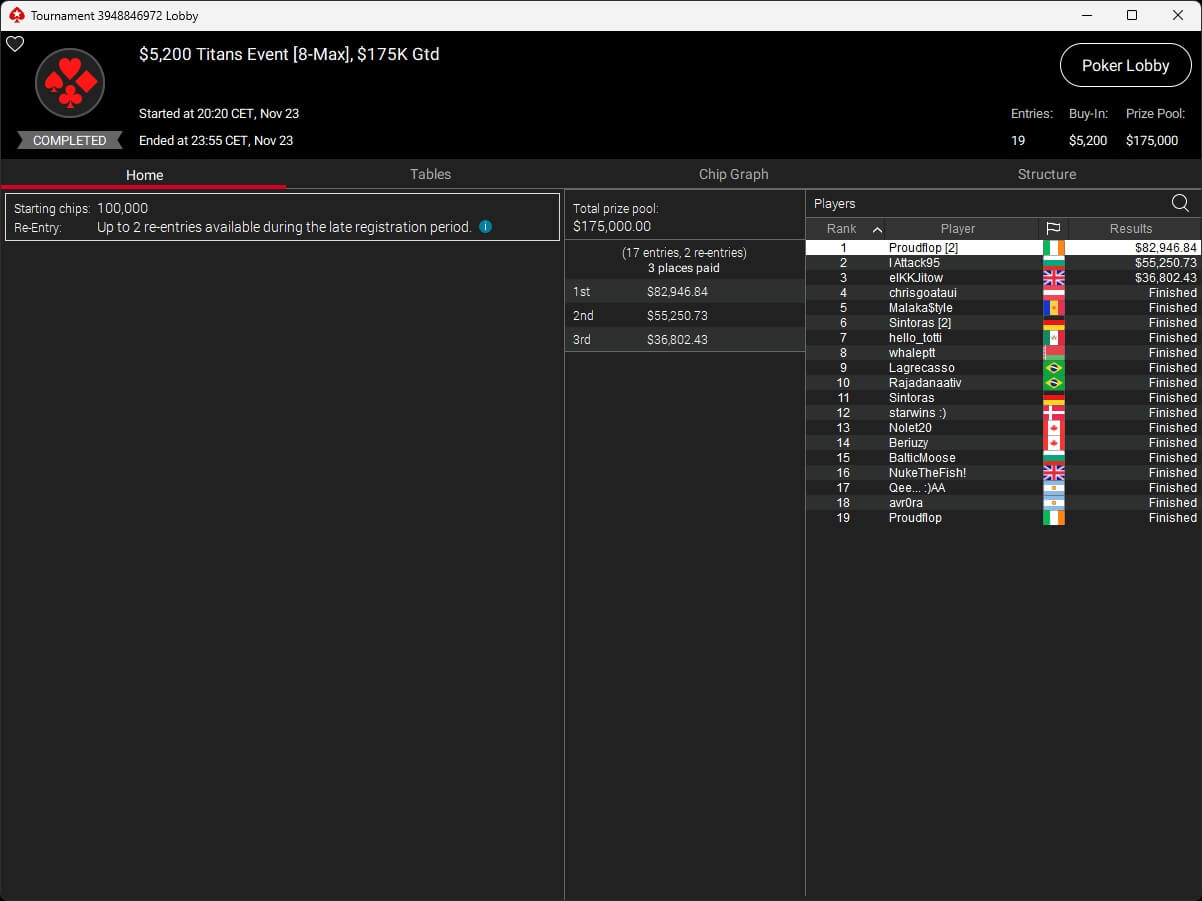The image size is (1202, 901).
Task: Toggle Rank column sort arrow
Action: [877, 229]
